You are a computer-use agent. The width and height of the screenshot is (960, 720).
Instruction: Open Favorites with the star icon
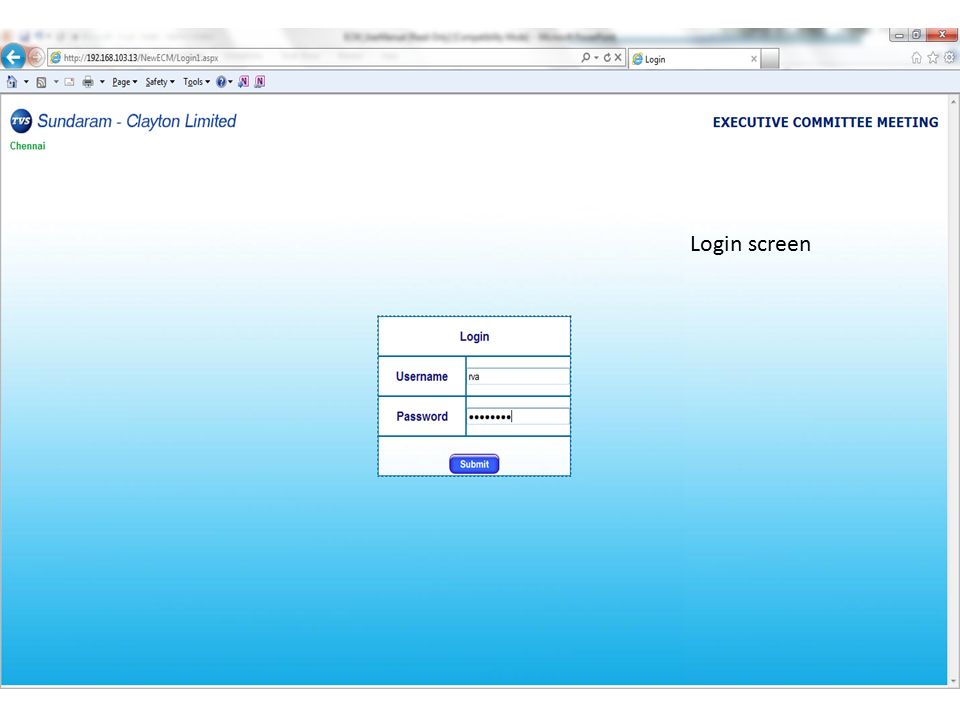pyautogui.click(x=932, y=58)
